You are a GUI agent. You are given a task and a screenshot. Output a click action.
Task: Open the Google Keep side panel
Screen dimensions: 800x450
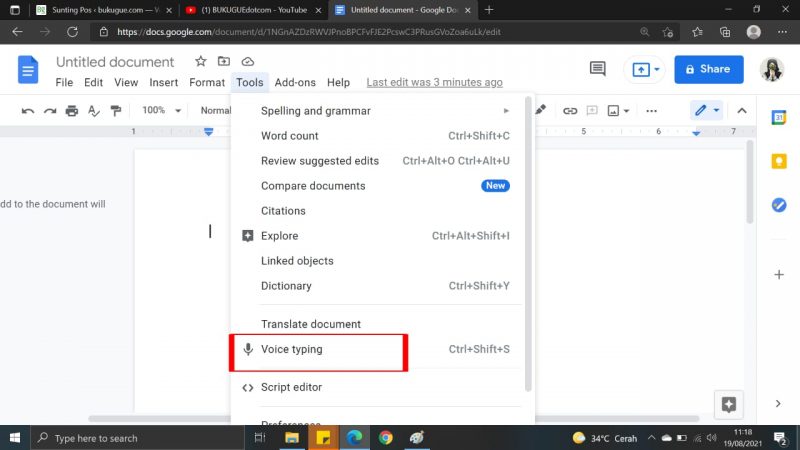click(x=779, y=161)
